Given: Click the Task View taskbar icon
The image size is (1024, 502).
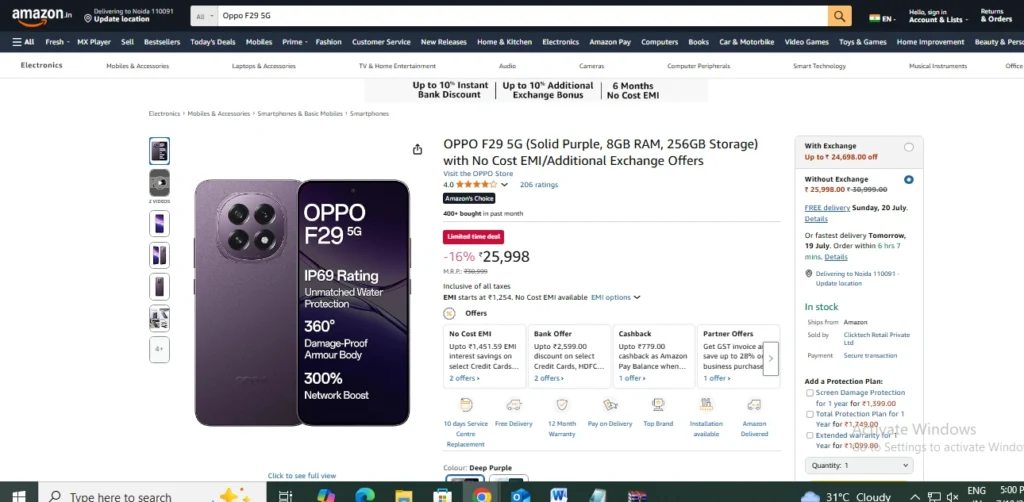Looking at the screenshot, I should 285,496.
